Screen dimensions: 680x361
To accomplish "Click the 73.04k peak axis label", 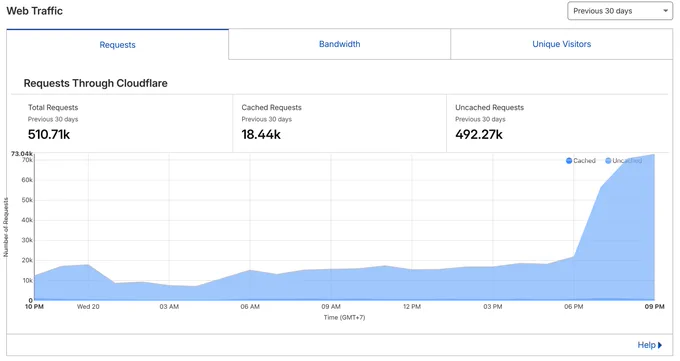I will (x=22, y=154).
